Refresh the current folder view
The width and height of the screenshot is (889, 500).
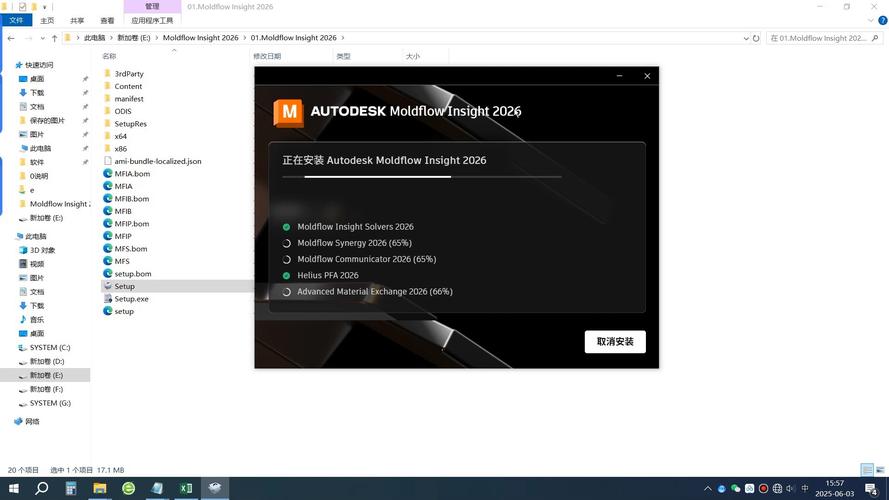[756, 38]
